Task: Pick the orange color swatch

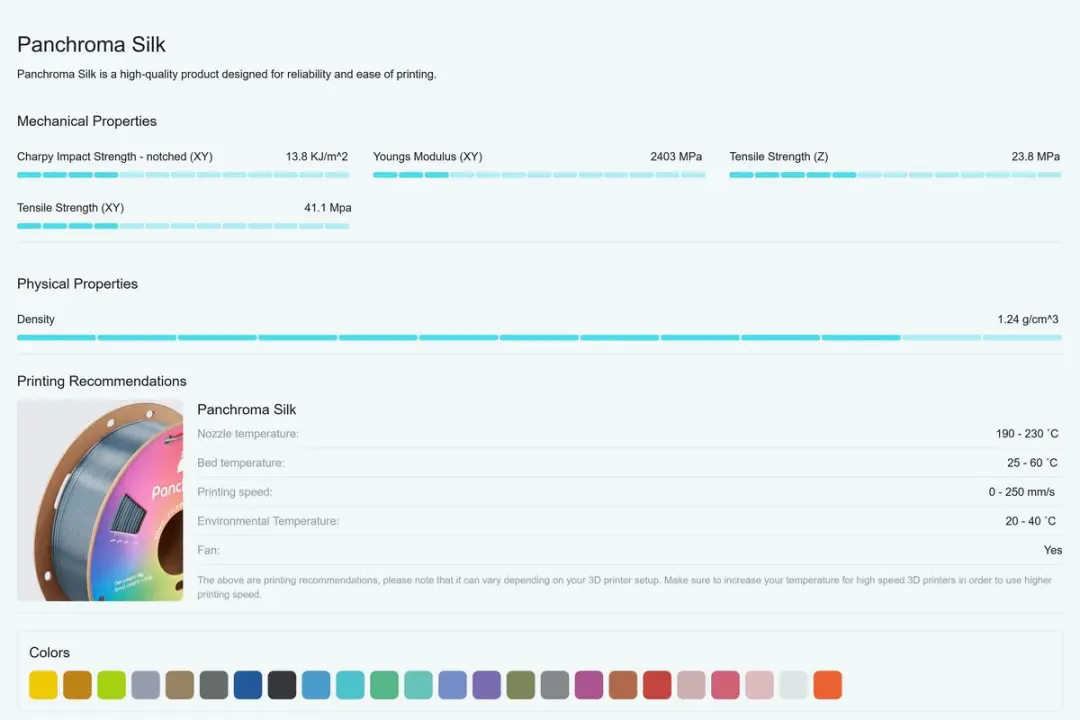Action: click(827, 685)
